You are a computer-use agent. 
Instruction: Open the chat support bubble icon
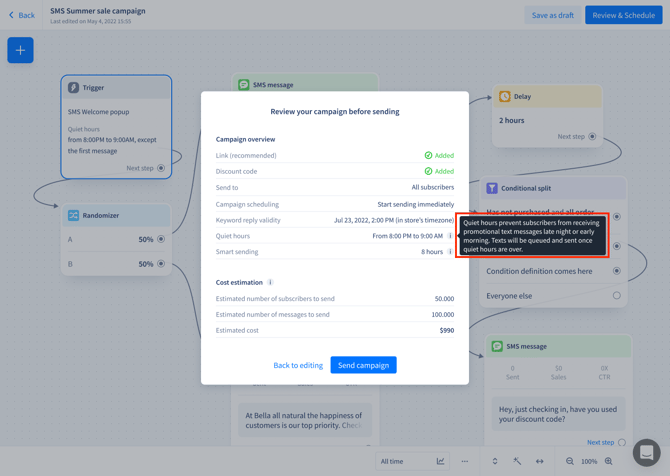pos(646,452)
